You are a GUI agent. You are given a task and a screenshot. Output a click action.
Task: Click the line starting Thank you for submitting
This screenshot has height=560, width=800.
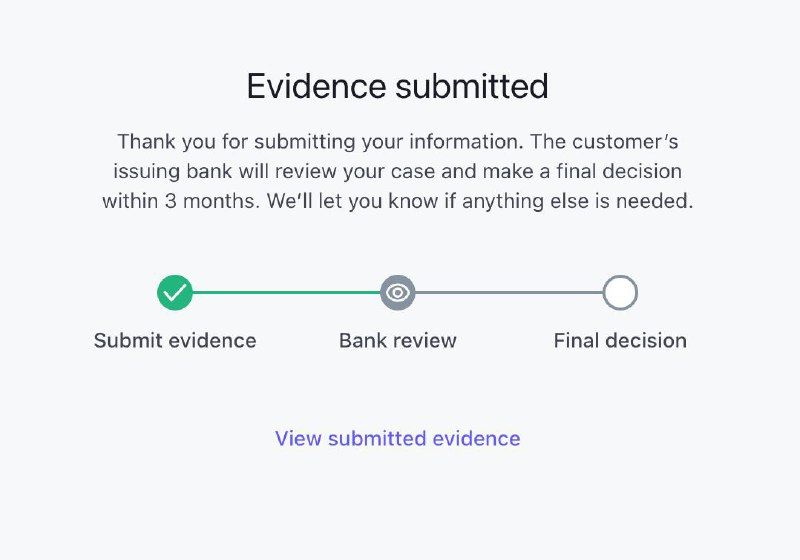click(x=398, y=142)
